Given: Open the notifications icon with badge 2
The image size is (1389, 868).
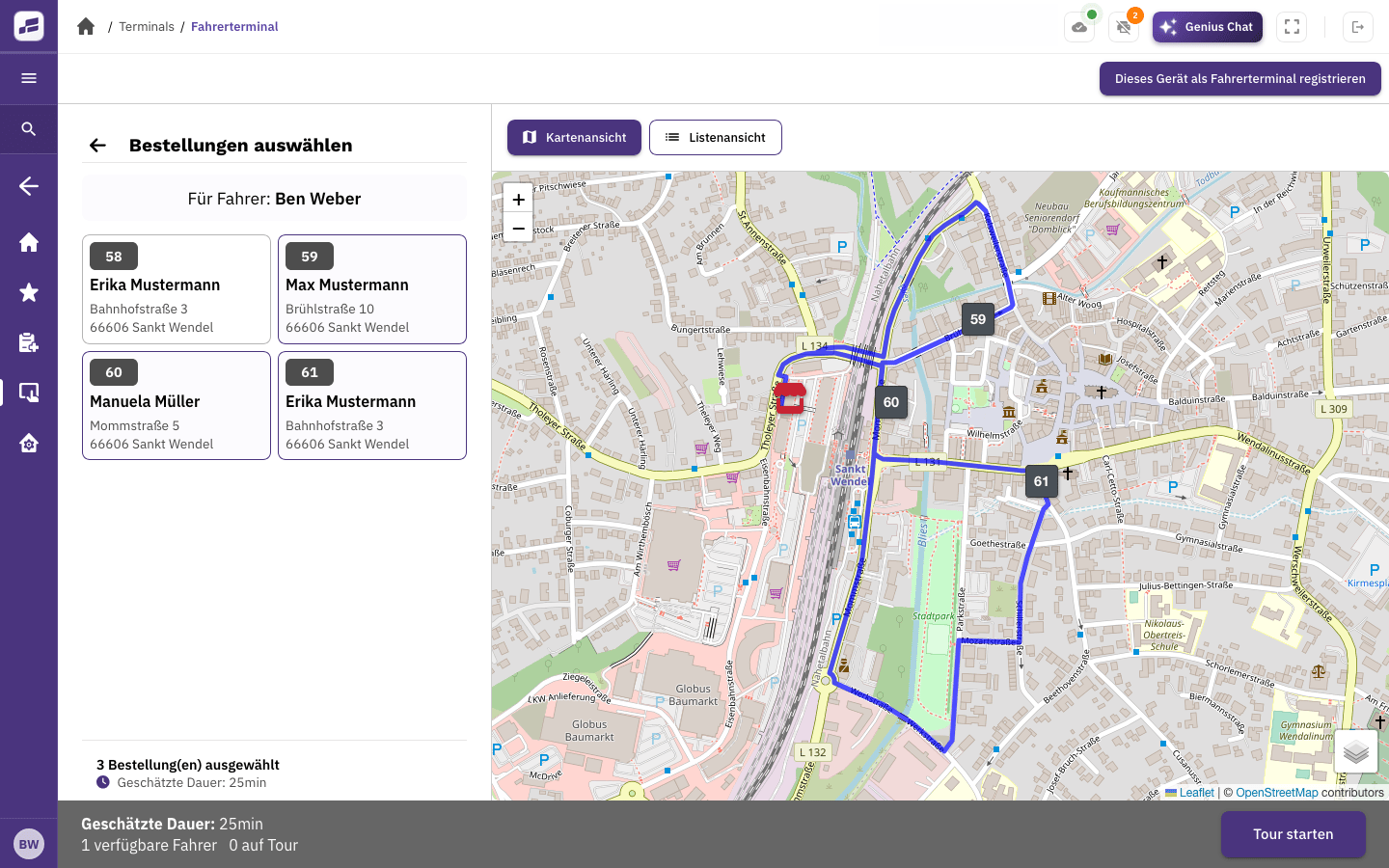Looking at the screenshot, I should [x=1124, y=27].
